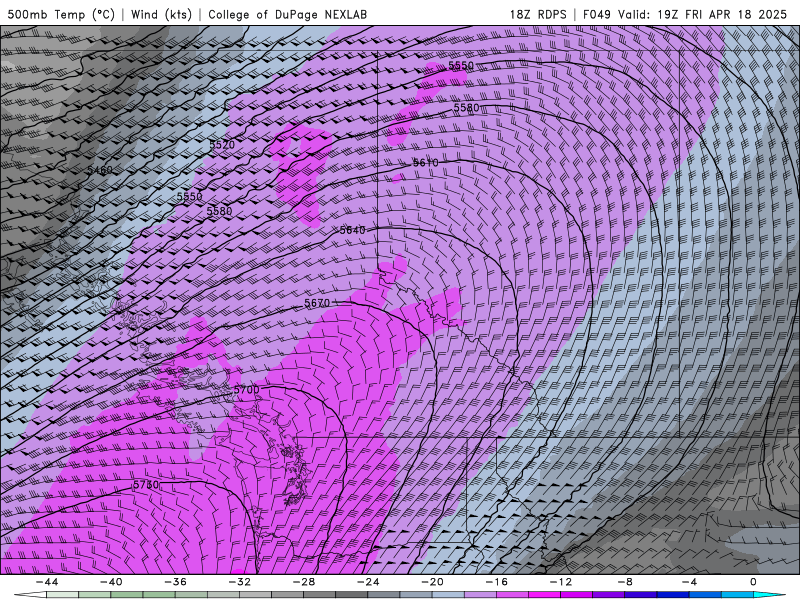Click the 5520 height contour label
Image resolution: width=800 pixels, height=600 pixels.
[222, 144]
